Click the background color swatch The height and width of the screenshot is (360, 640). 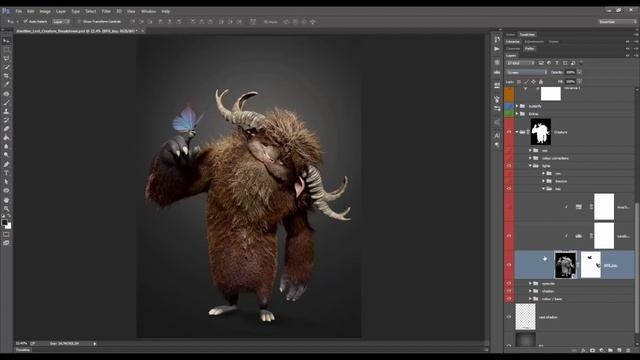(x=9, y=226)
